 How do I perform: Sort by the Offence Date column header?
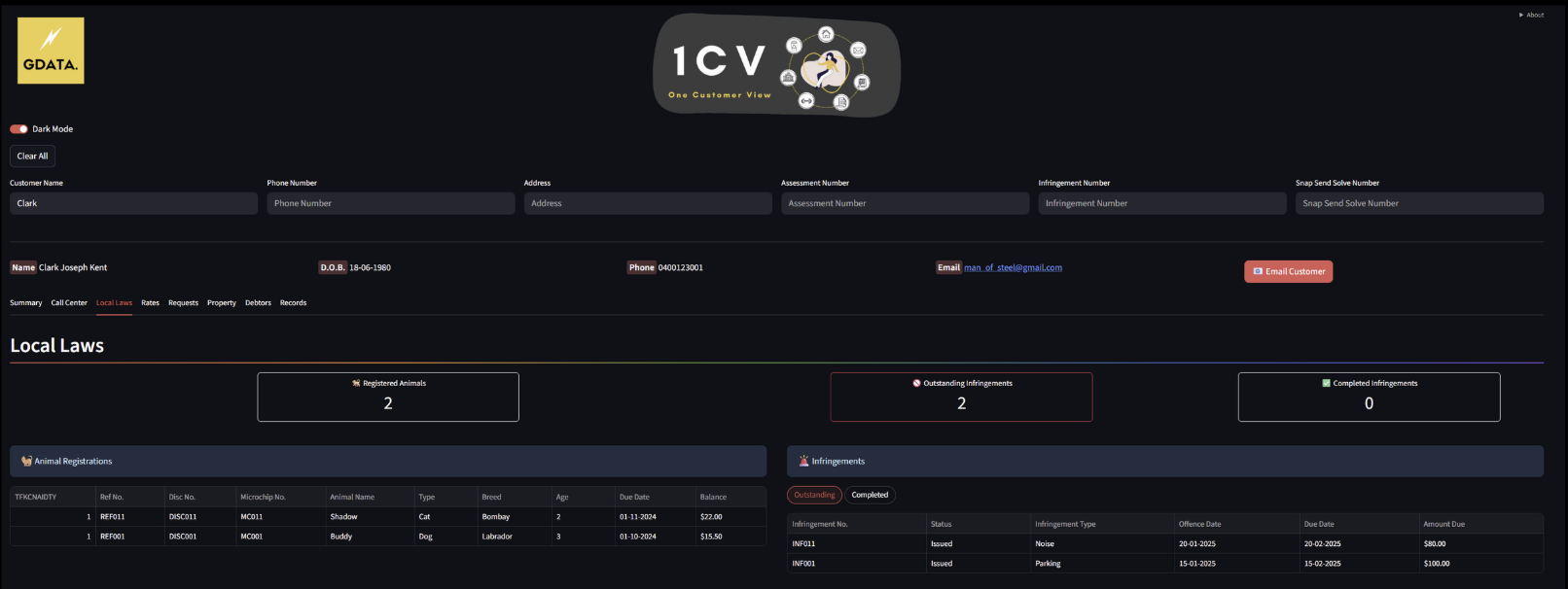[1236, 524]
